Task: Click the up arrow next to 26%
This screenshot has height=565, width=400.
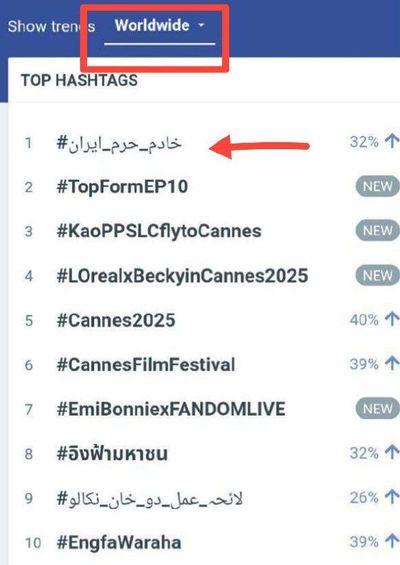Action: (392, 498)
